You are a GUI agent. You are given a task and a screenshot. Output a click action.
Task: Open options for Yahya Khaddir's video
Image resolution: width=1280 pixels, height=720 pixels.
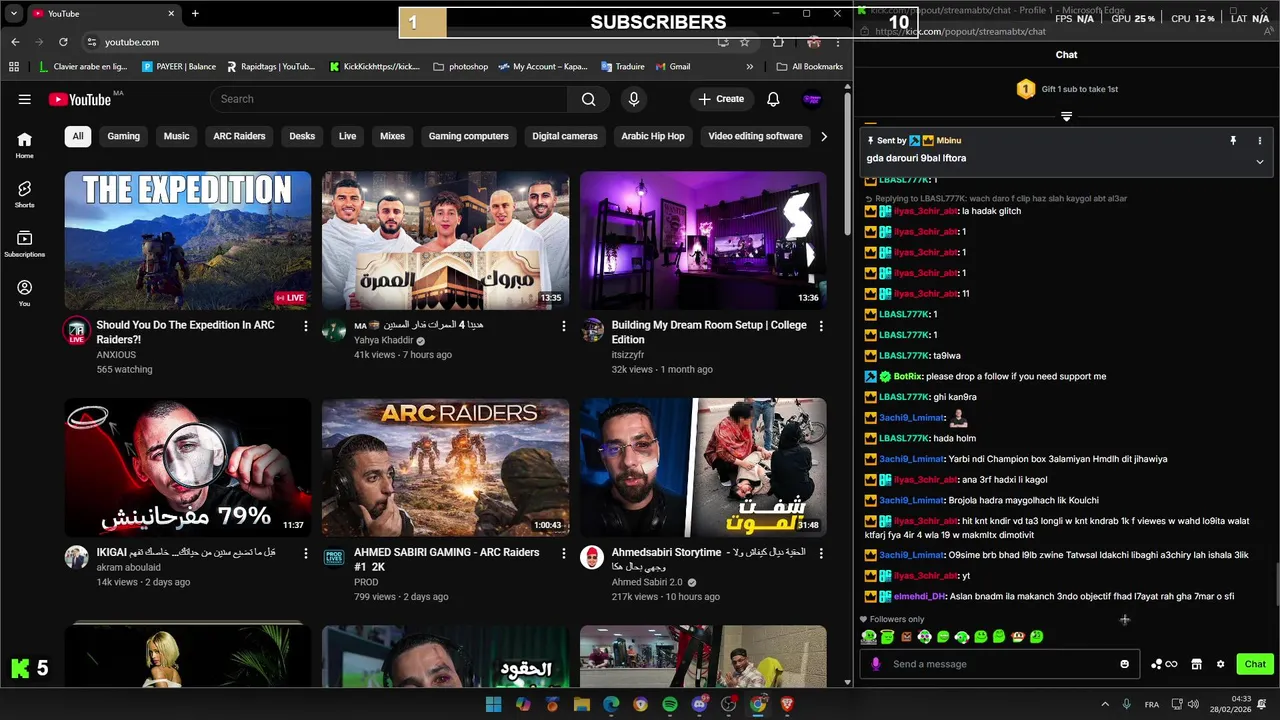(x=563, y=326)
